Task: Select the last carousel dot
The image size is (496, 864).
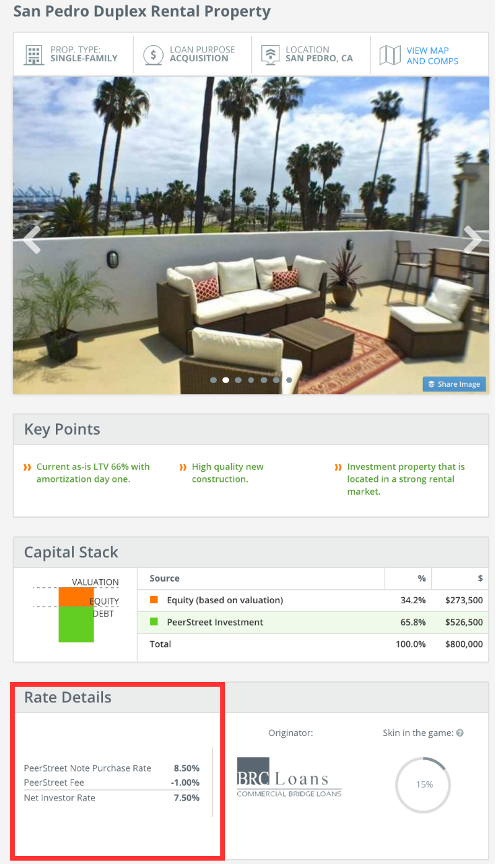Action: coord(289,380)
